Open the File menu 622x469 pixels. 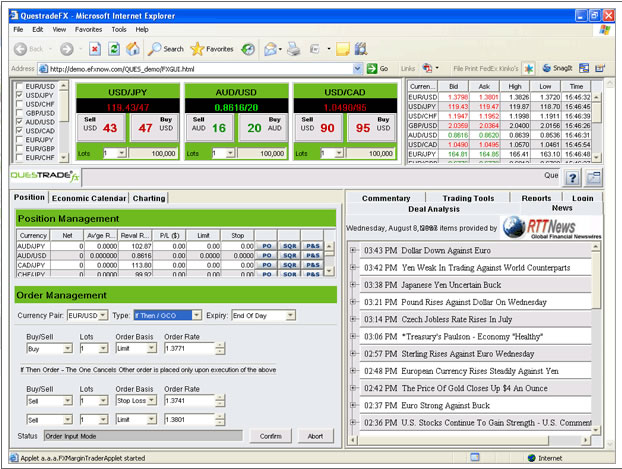point(18,29)
